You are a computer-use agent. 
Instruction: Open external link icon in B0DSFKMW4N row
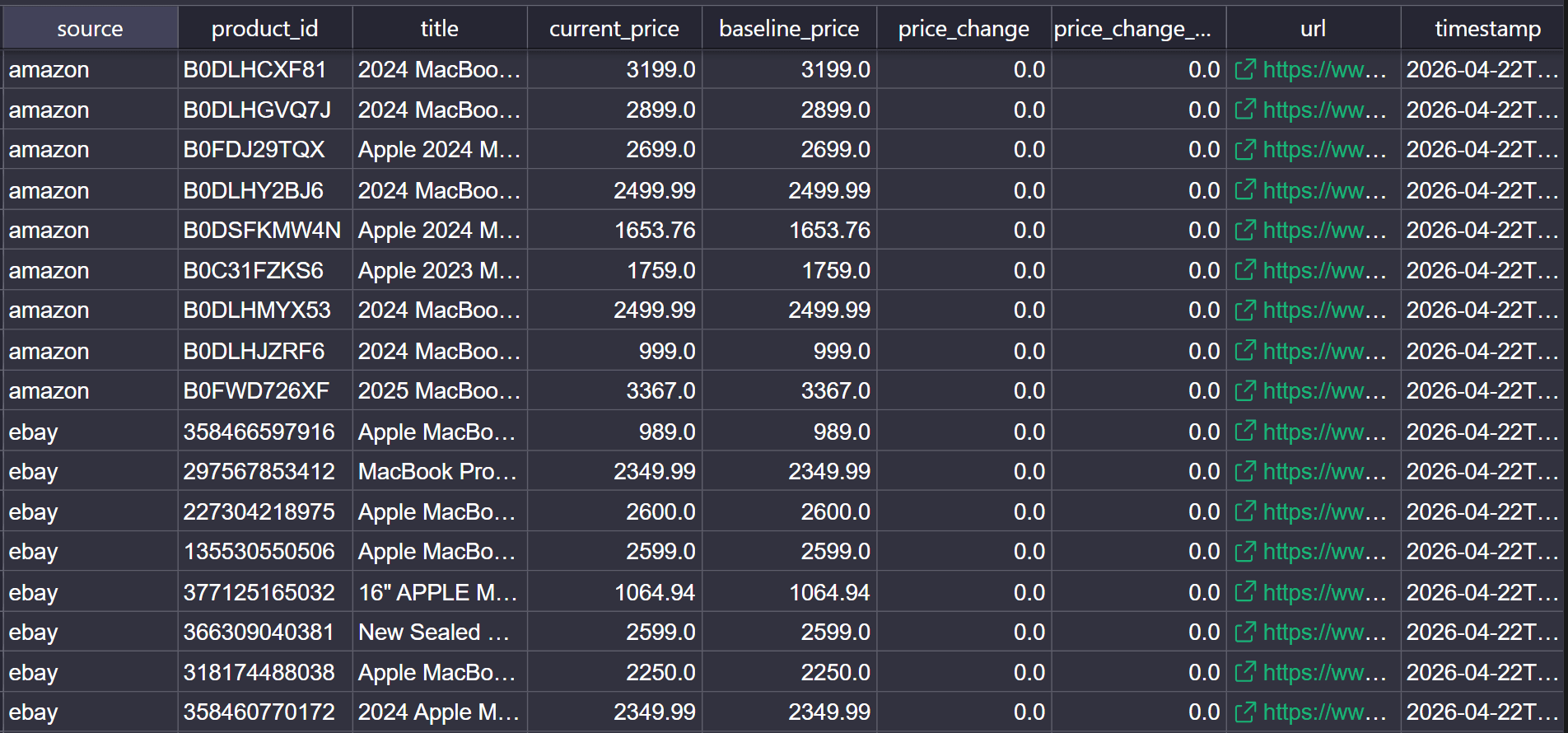pos(1245,230)
